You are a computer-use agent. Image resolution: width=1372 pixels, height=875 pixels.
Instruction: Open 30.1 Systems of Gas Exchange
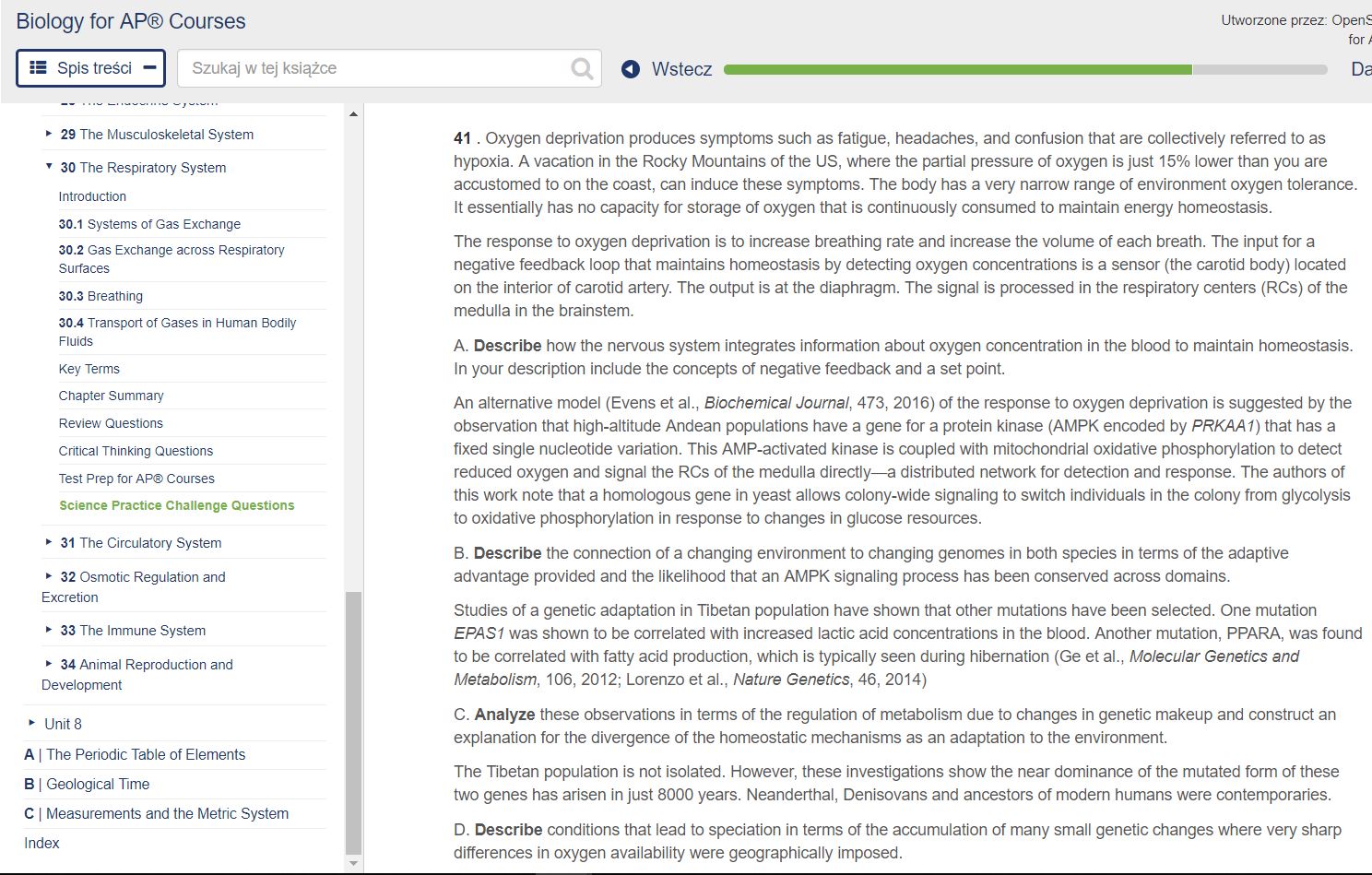149,224
